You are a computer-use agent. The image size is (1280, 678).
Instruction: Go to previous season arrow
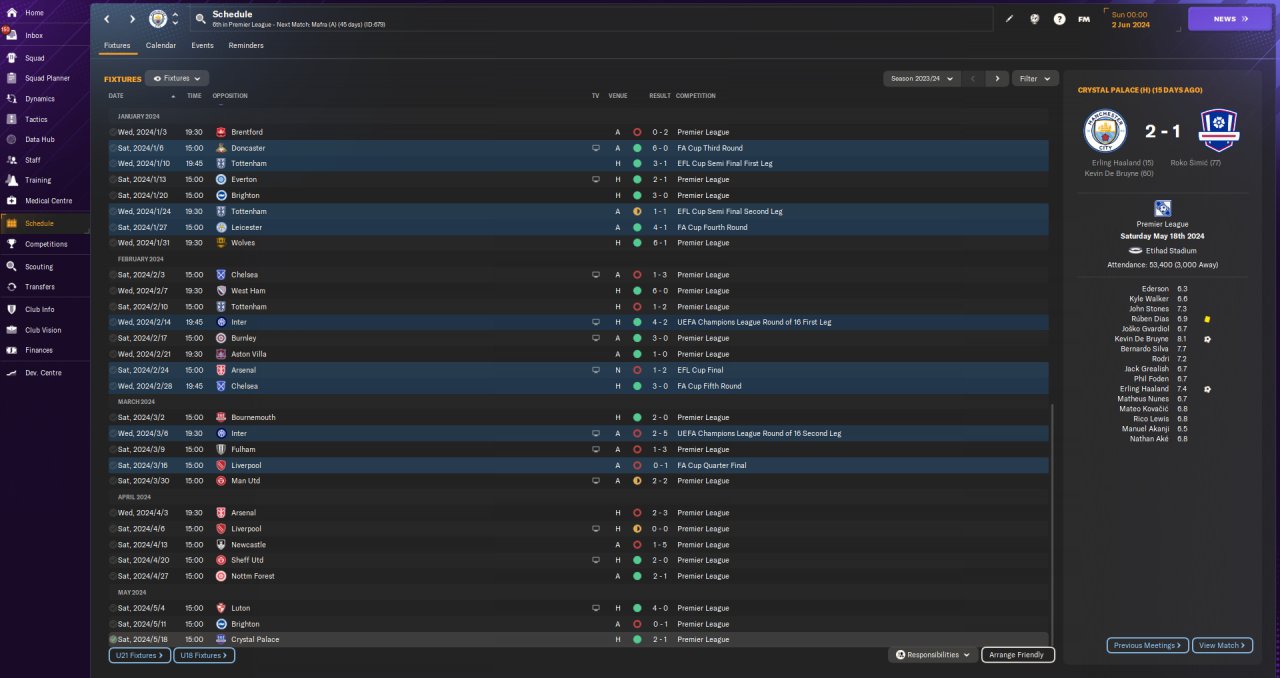(x=973, y=78)
